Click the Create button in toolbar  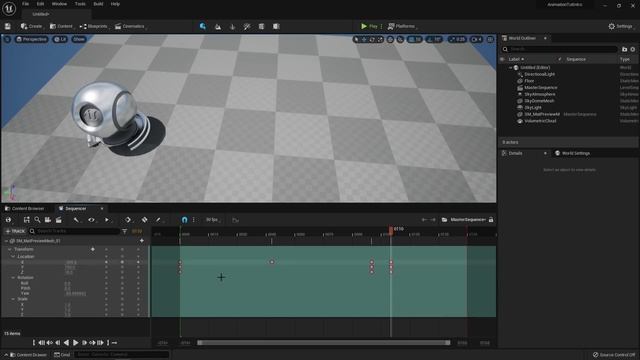pyautogui.click(x=32, y=26)
